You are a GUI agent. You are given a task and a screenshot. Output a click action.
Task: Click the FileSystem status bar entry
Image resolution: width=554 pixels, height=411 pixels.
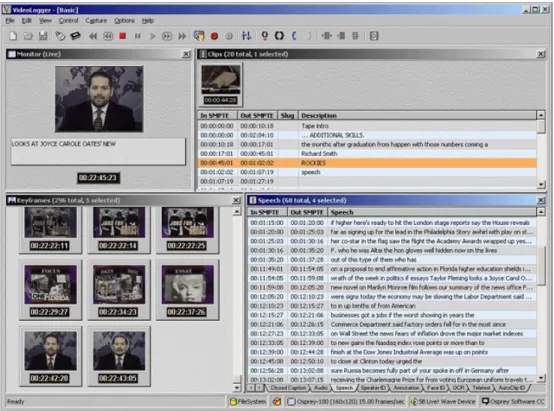pyautogui.click(x=248, y=402)
